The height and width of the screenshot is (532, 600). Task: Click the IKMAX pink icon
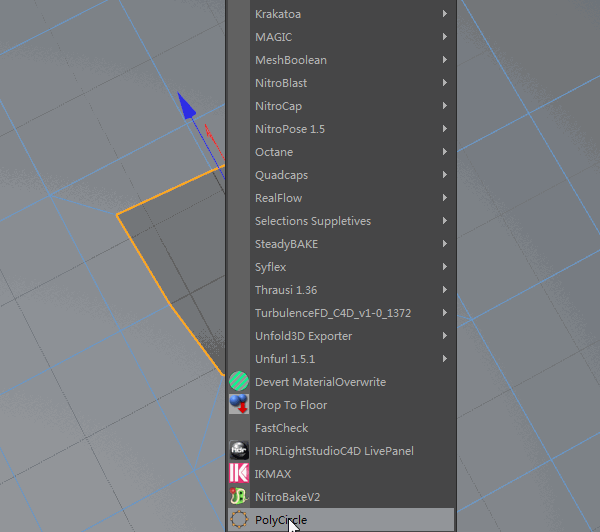click(x=239, y=474)
